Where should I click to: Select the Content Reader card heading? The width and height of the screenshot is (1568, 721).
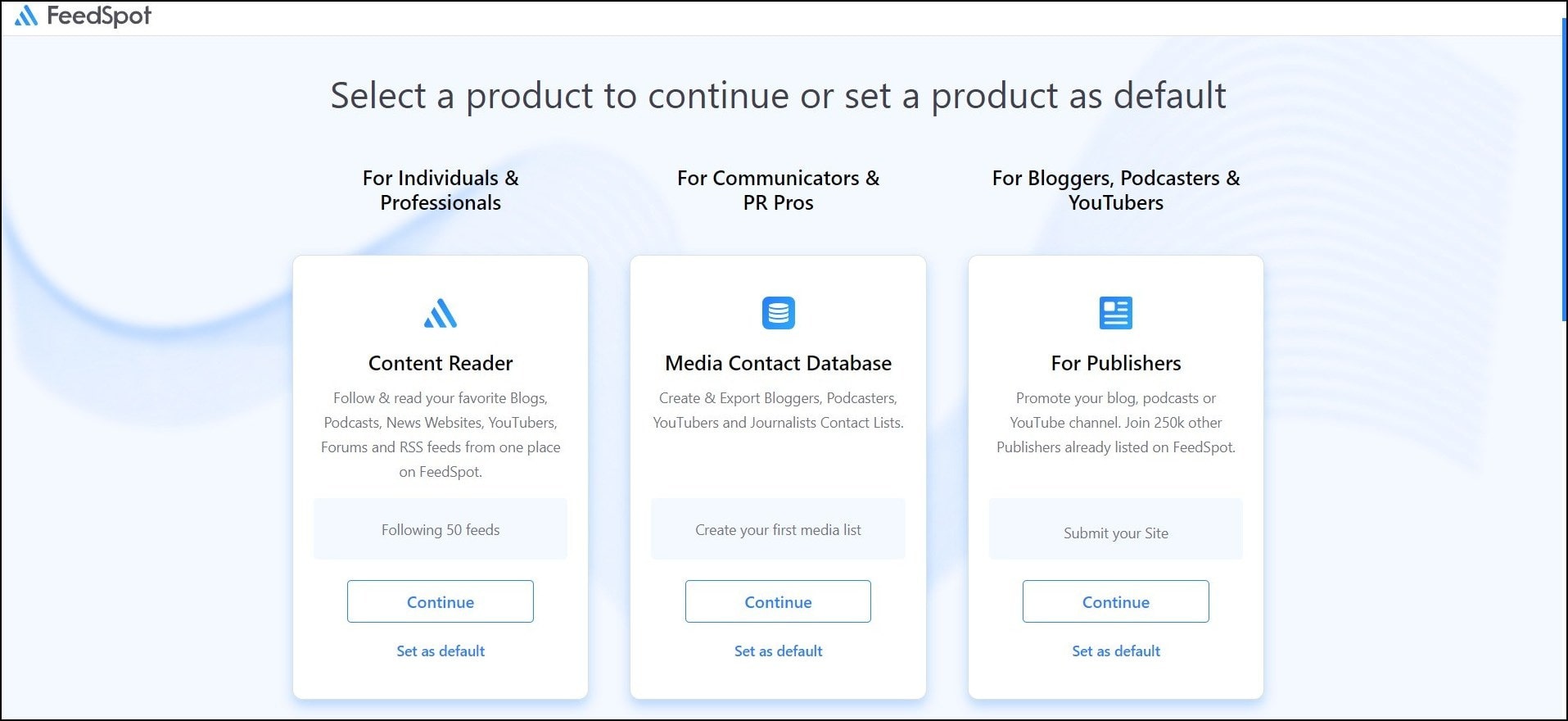pos(440,363)
